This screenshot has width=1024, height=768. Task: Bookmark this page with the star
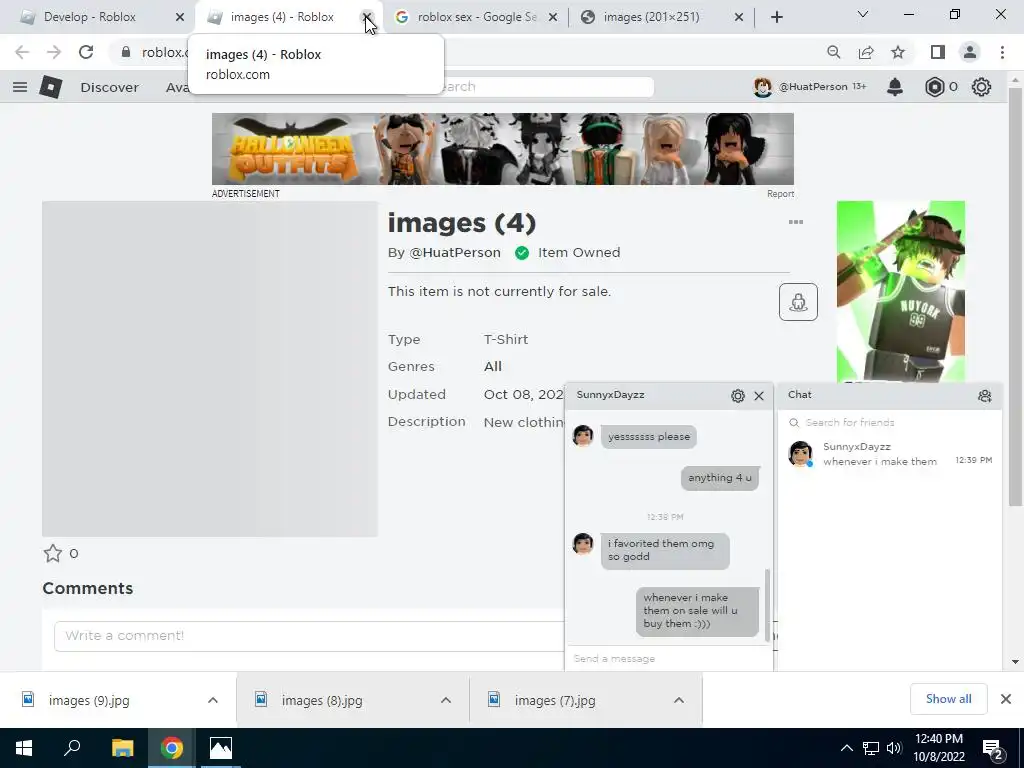[x=898, y=52]
